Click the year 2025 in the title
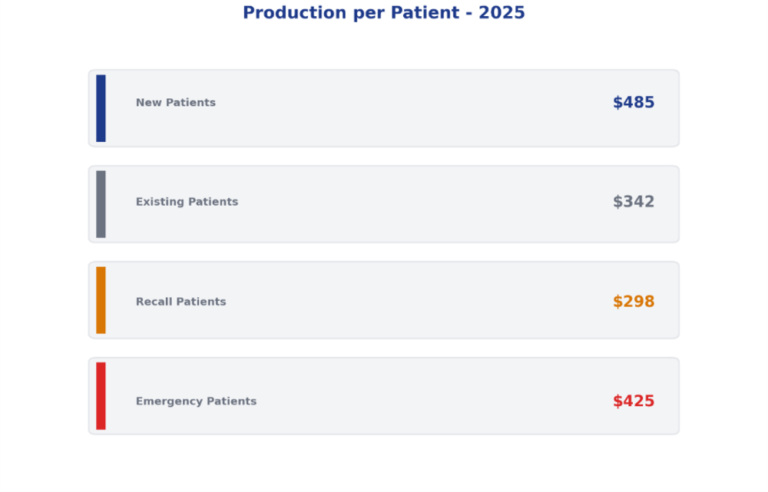 pos(501,13)
